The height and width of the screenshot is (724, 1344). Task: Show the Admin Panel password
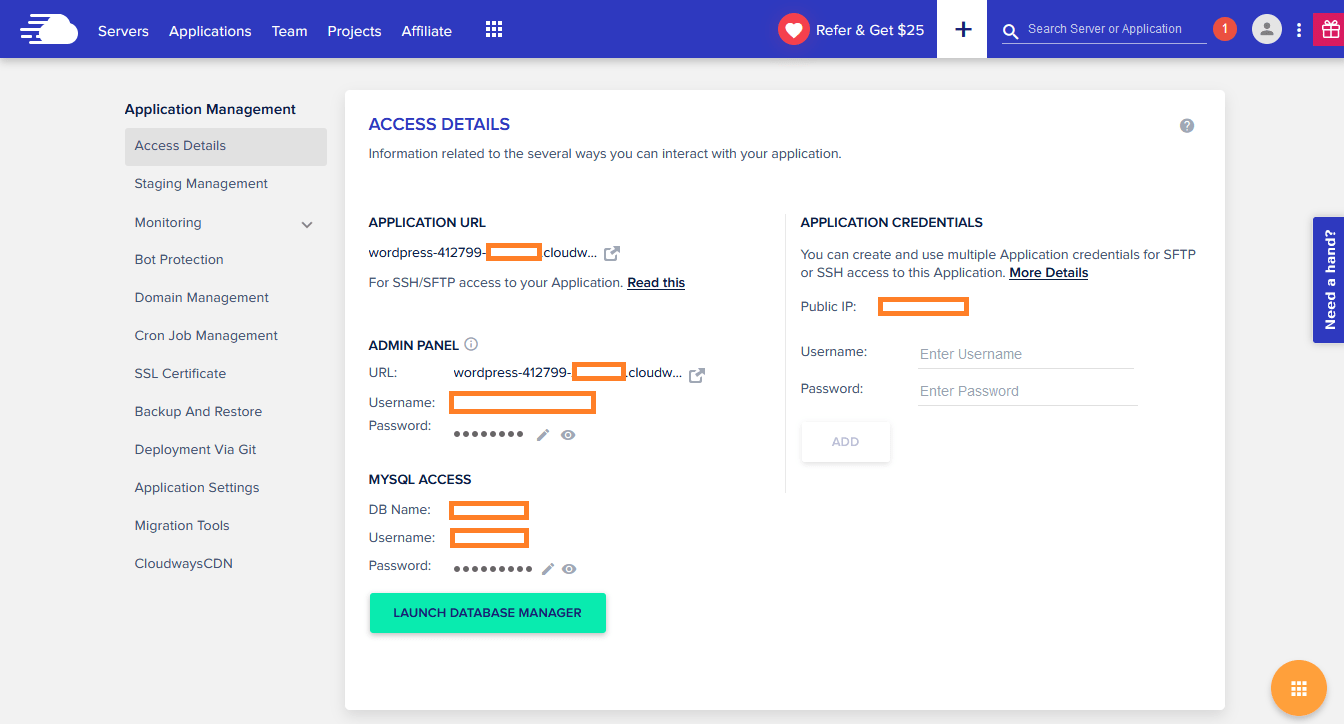coord(568,435)
